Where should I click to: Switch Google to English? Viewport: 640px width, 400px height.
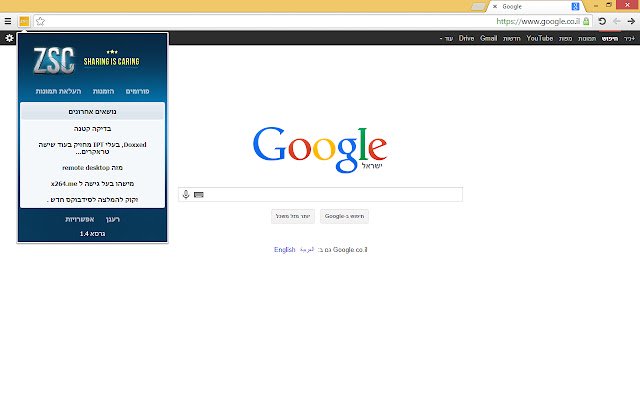(284, 249)
